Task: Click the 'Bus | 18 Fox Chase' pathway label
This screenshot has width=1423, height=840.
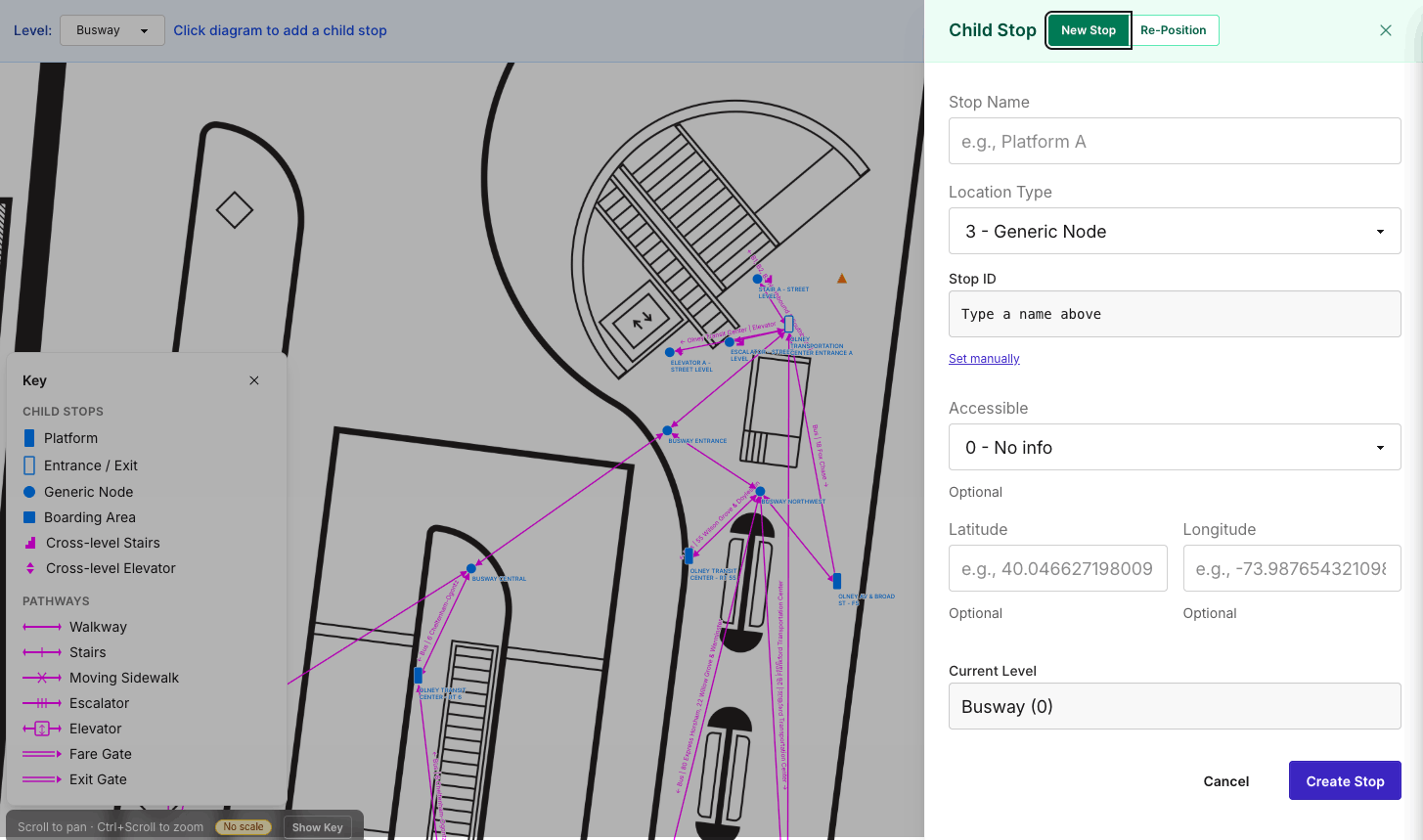Action: [820, 456]
